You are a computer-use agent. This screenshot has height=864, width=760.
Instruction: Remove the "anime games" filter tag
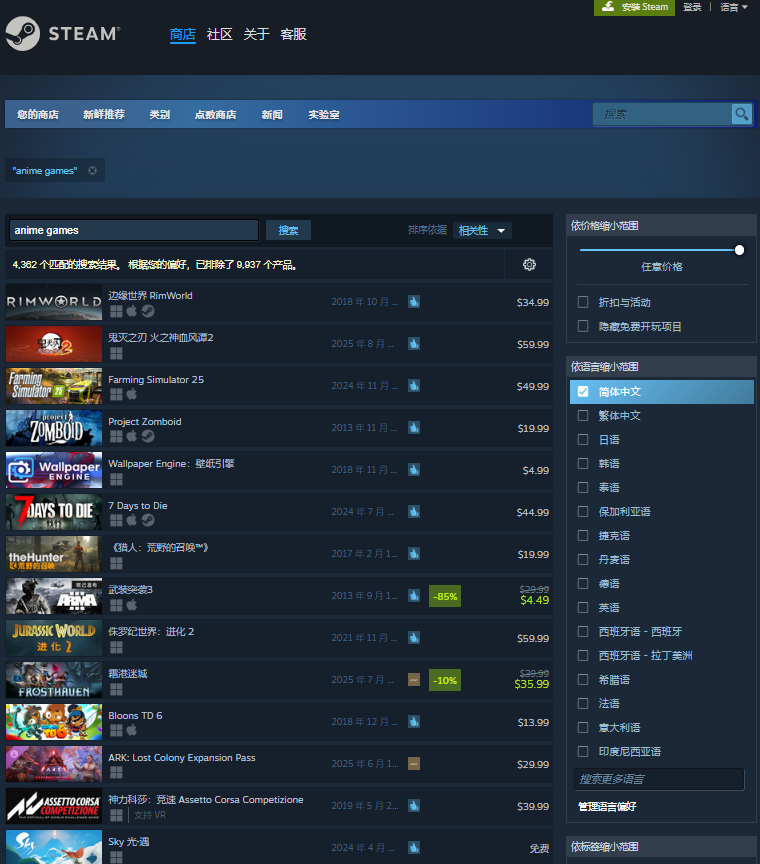click(x=93, y=171)
